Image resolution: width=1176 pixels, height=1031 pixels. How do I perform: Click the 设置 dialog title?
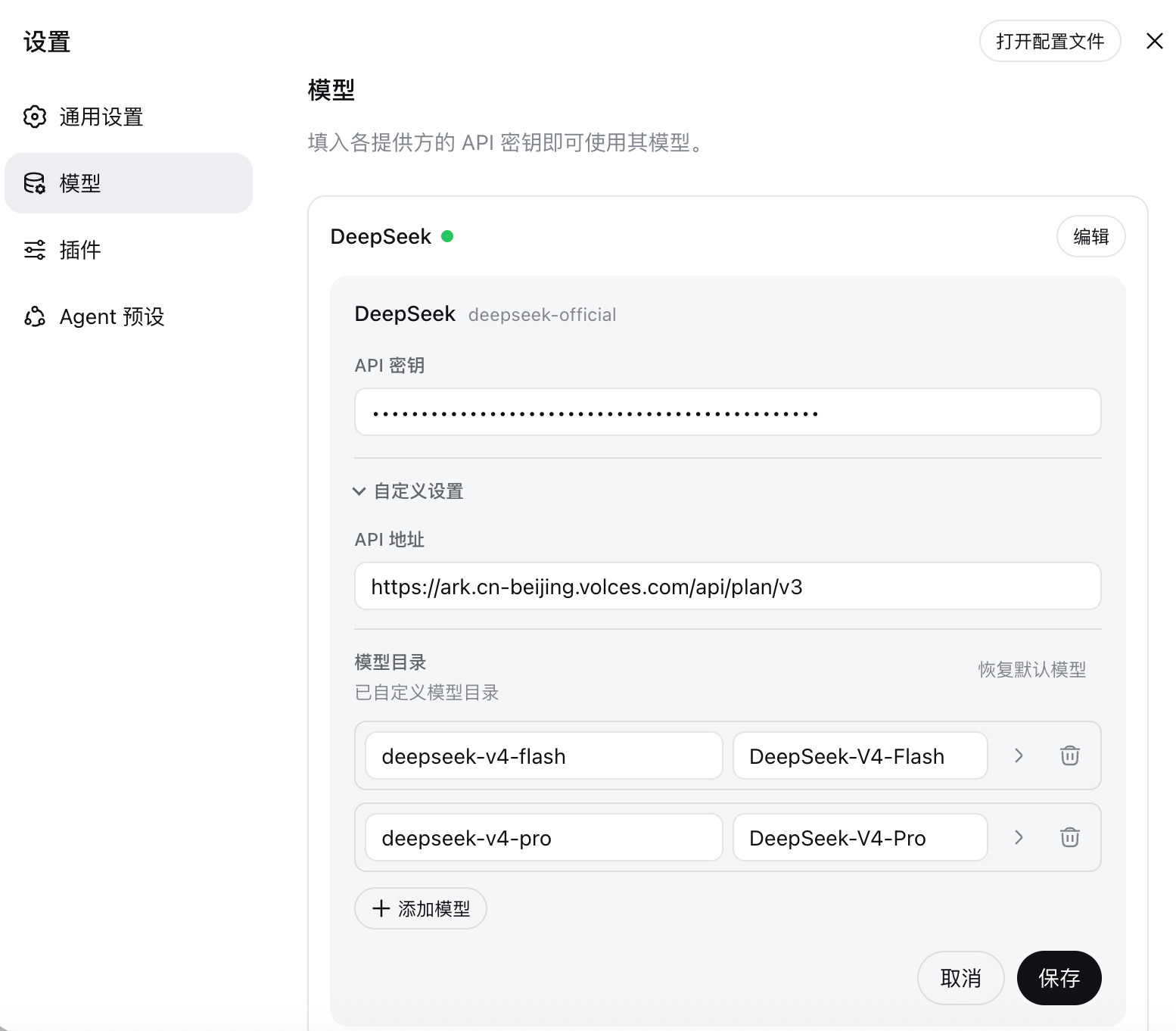(x=47, y=42)
